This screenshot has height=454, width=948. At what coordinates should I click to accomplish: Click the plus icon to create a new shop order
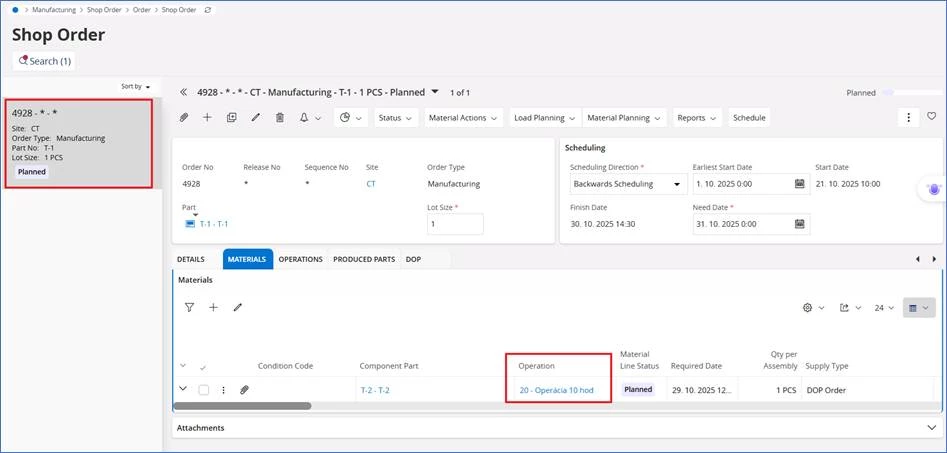click(x=207, y=118)
